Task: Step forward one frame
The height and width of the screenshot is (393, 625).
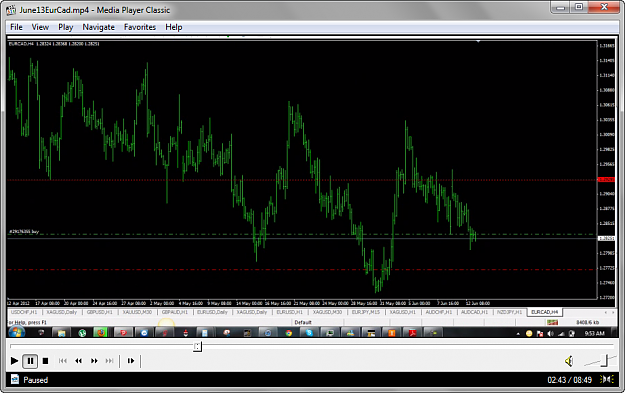Action: [x=131, y=361]
